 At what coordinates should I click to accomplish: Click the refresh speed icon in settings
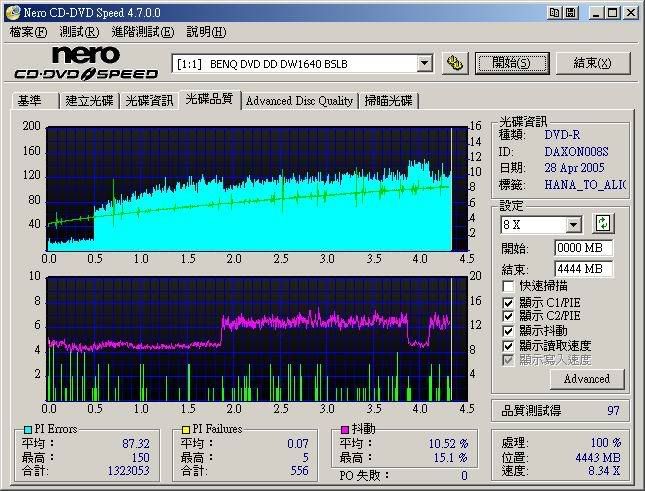603,224
